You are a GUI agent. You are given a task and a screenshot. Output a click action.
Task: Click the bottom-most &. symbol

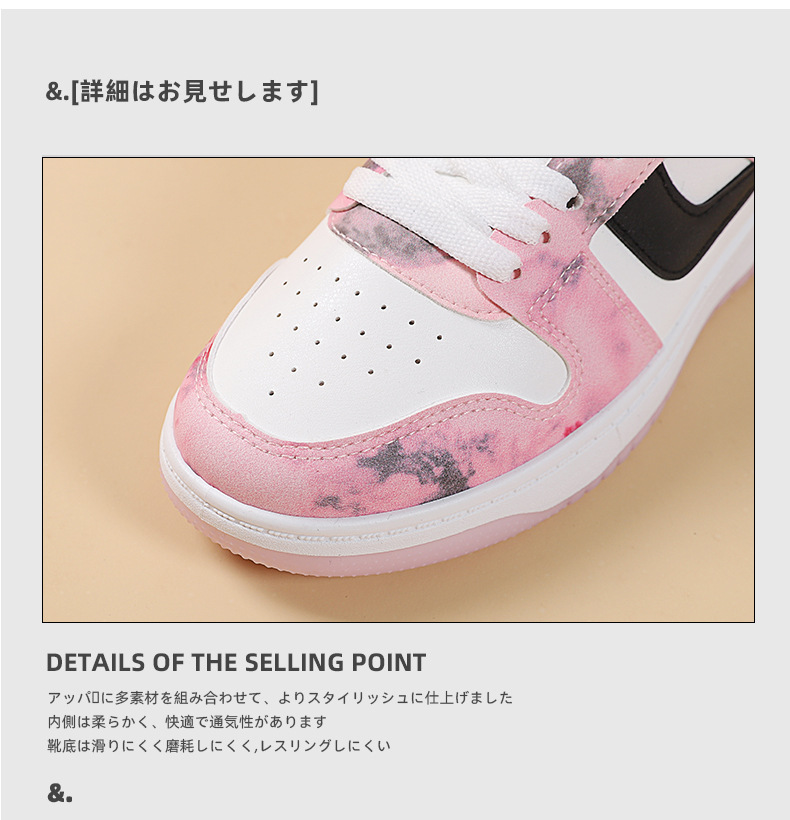60,793
